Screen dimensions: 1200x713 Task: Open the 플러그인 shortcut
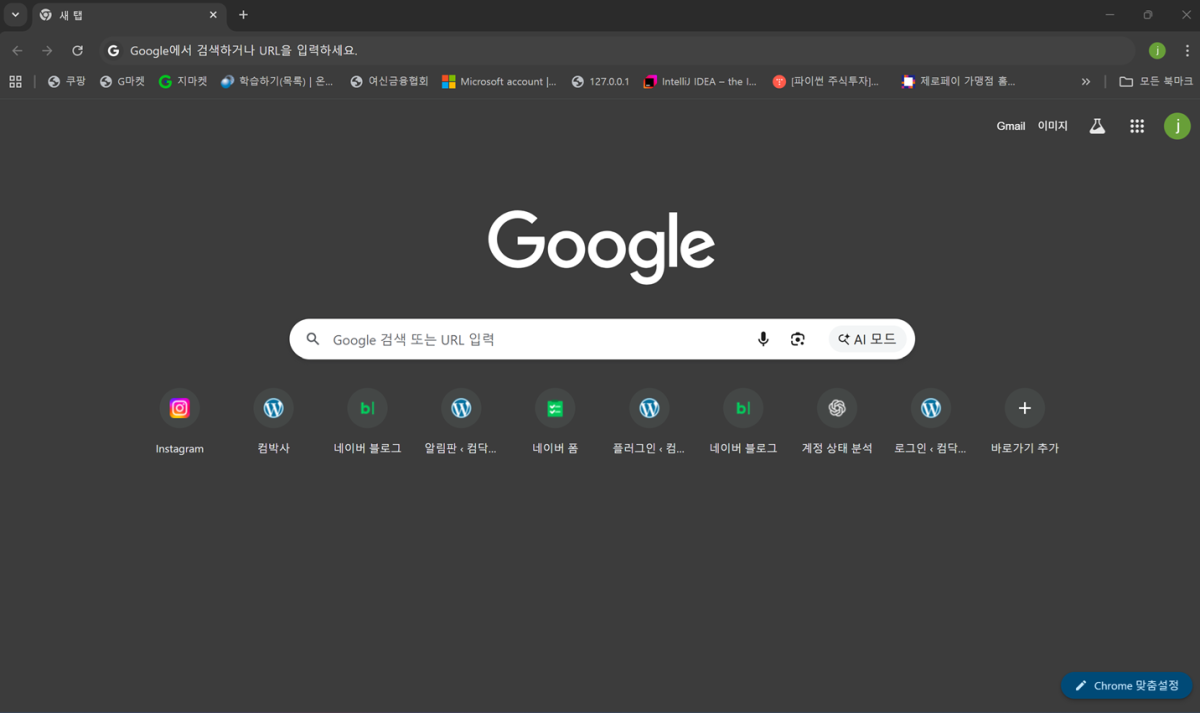click(649, 422)
